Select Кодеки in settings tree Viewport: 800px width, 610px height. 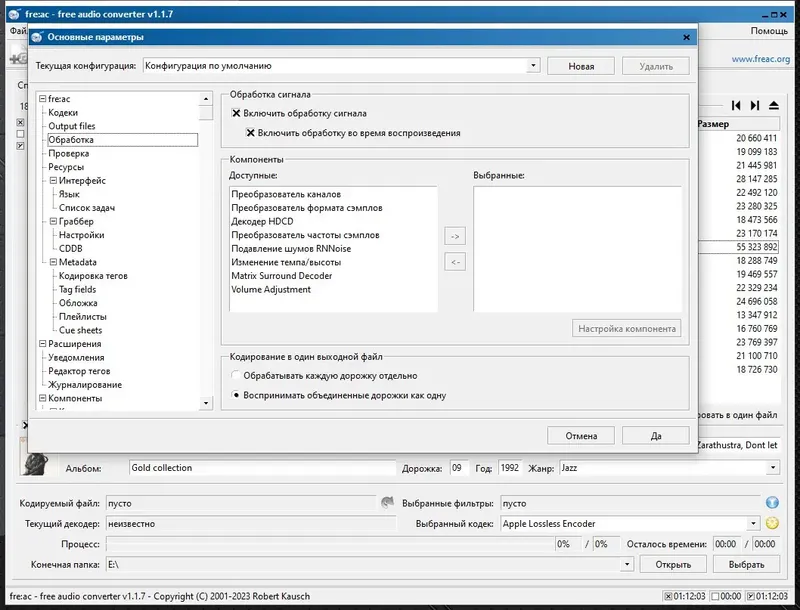click(63, 113)
